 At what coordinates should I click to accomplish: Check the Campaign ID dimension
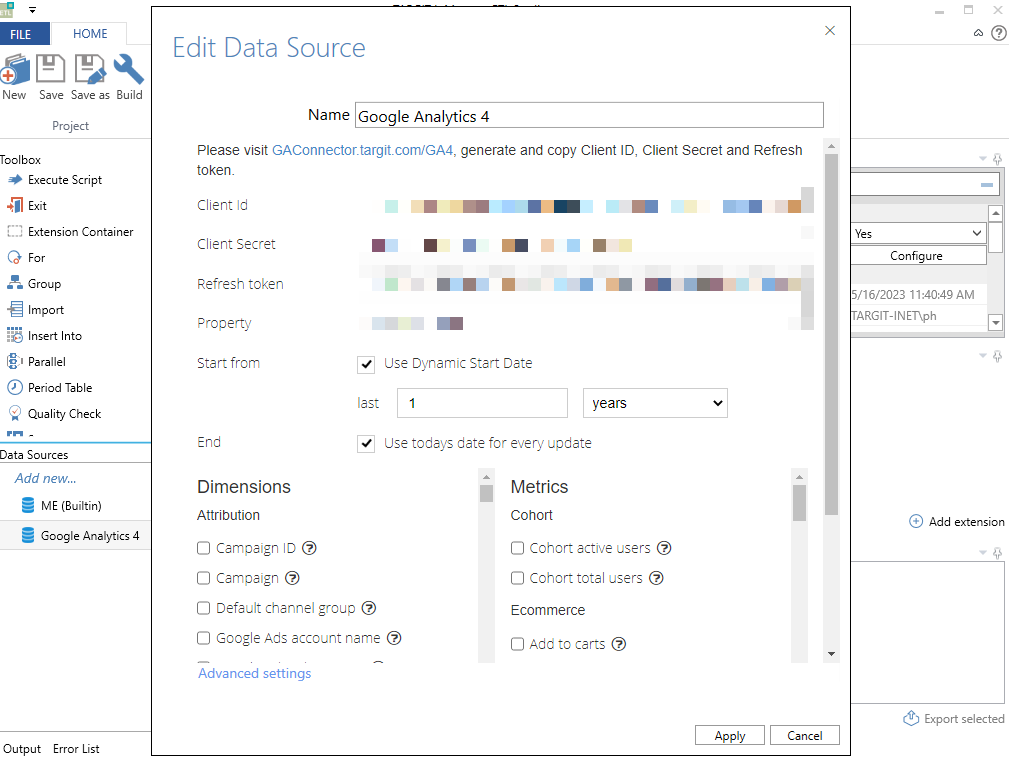tap(203, 548)
